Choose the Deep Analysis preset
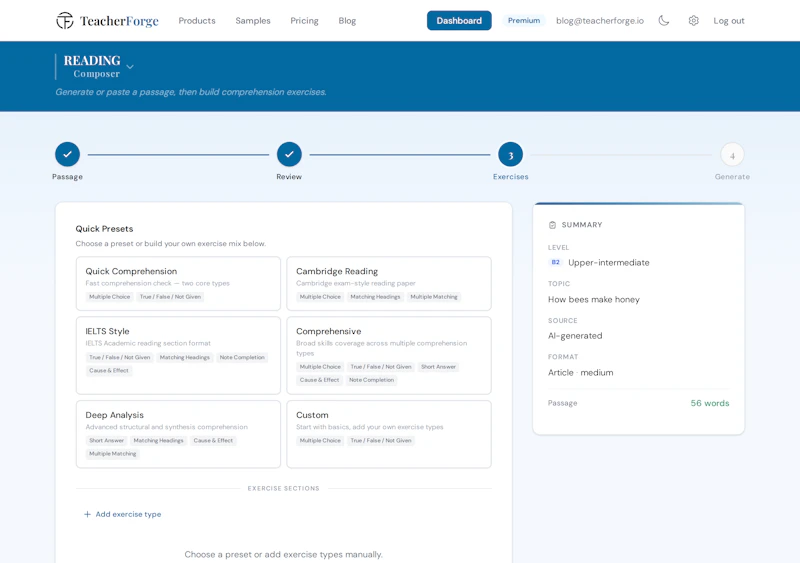The image size is (800, 563). click(x=178, y=434)
